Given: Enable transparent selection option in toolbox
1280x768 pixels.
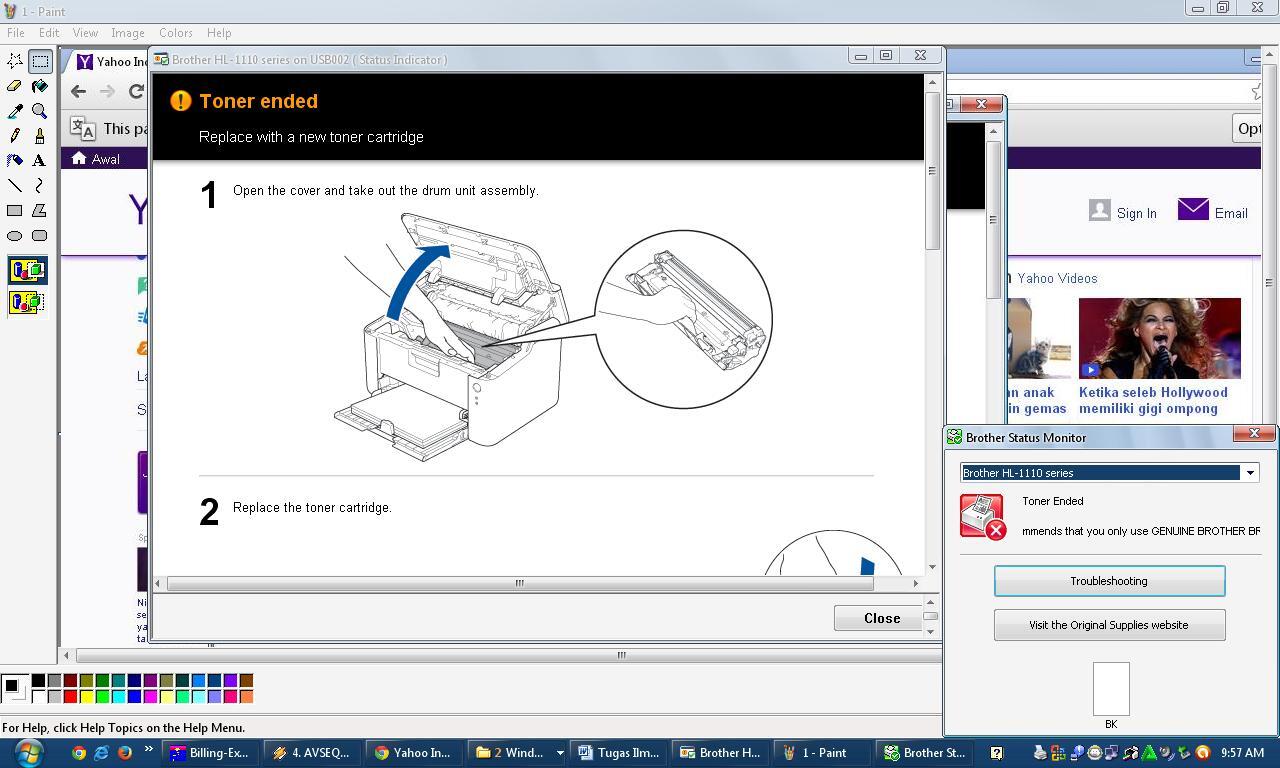Looking at the screenshot, I should coord(27,302).
